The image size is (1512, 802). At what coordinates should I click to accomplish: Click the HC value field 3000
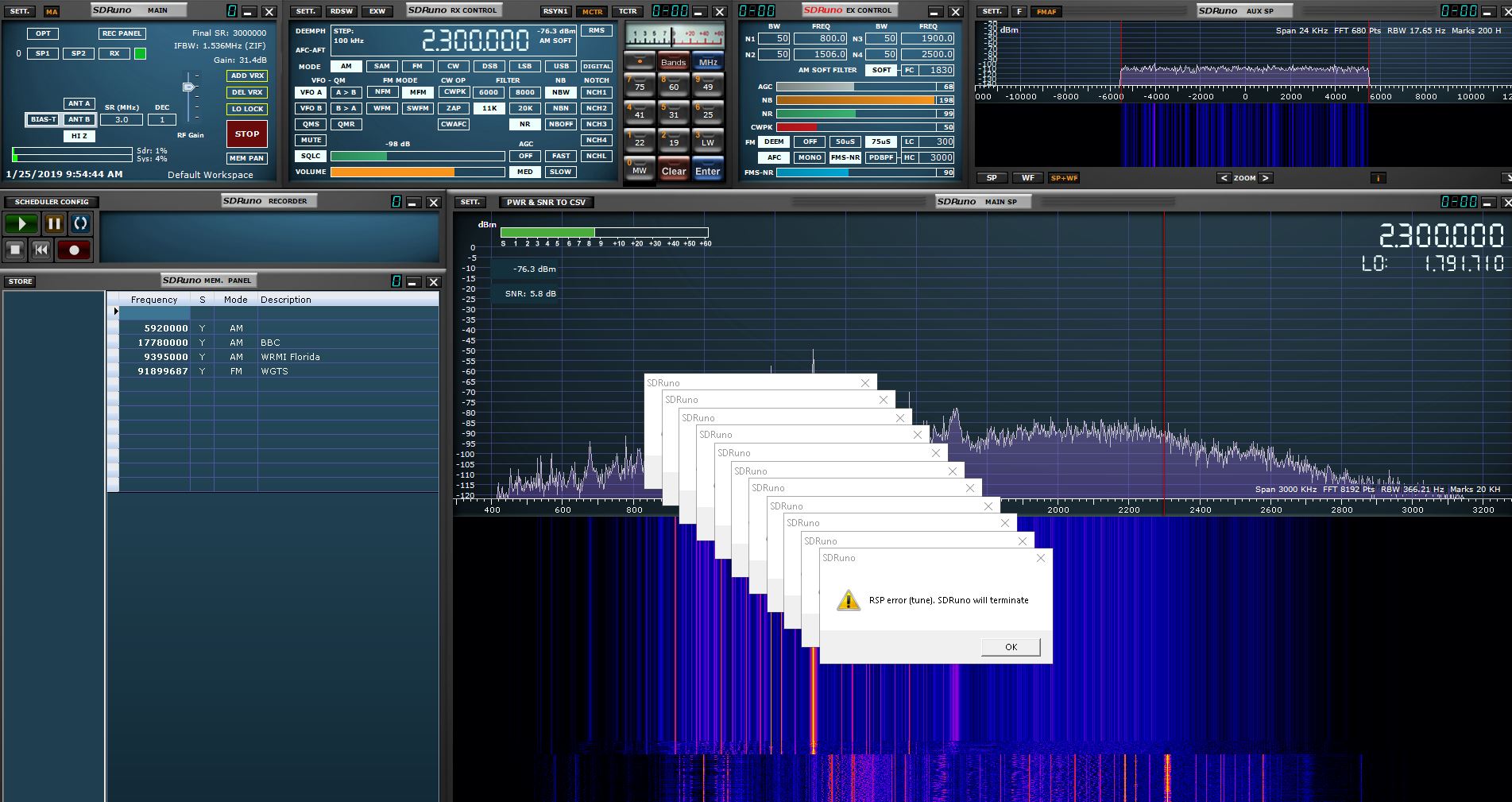coord(938,157)
